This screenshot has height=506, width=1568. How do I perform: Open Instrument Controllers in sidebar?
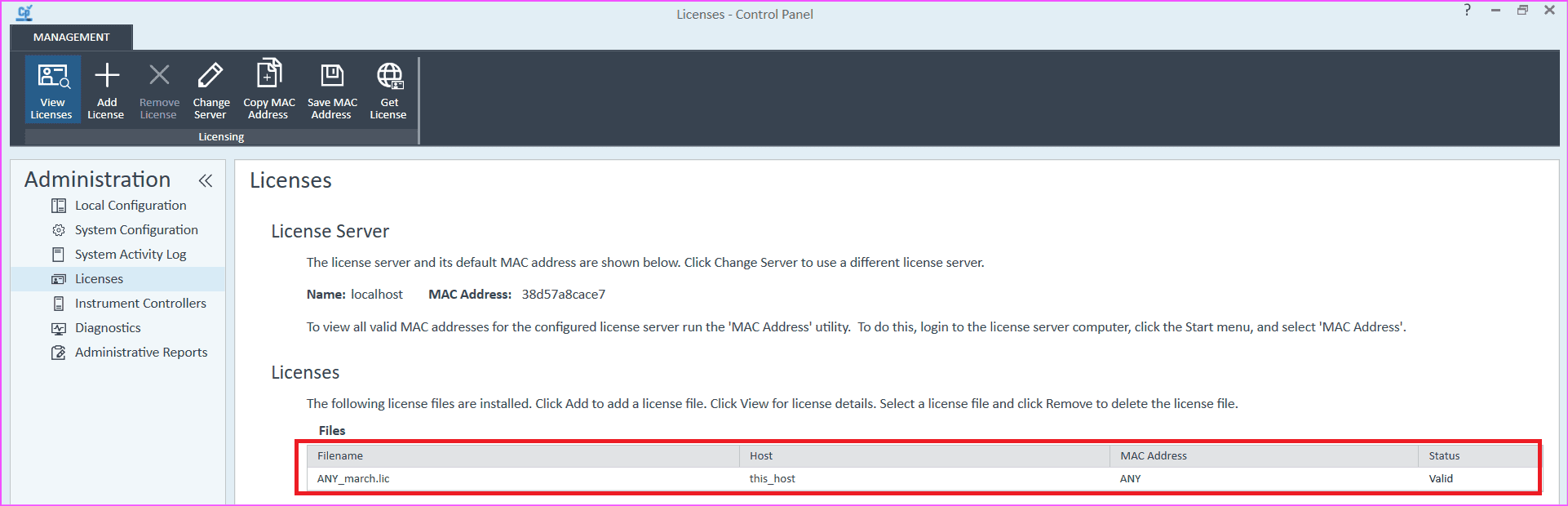coord(140,304)
